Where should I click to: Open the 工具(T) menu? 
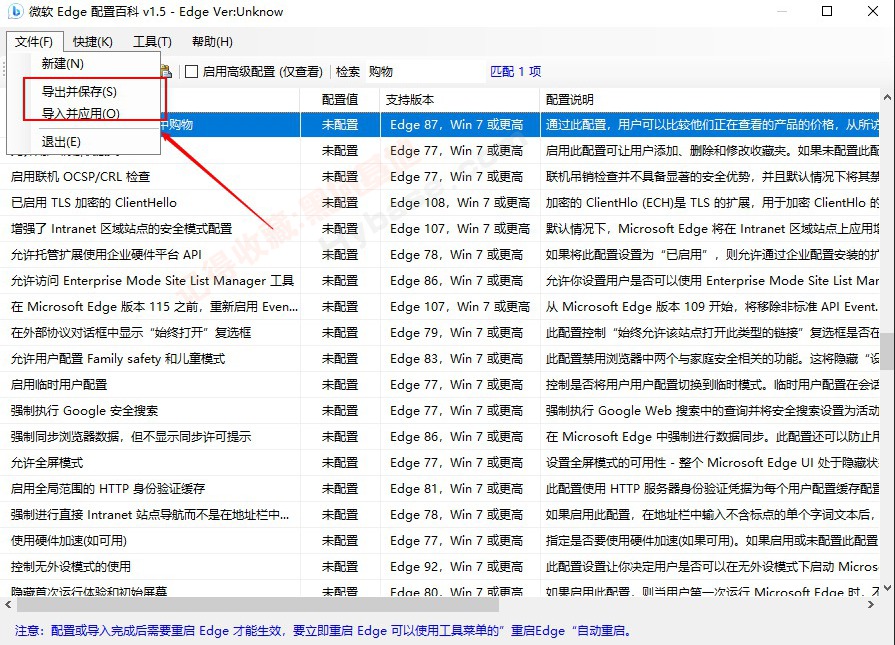pos(152,42)
